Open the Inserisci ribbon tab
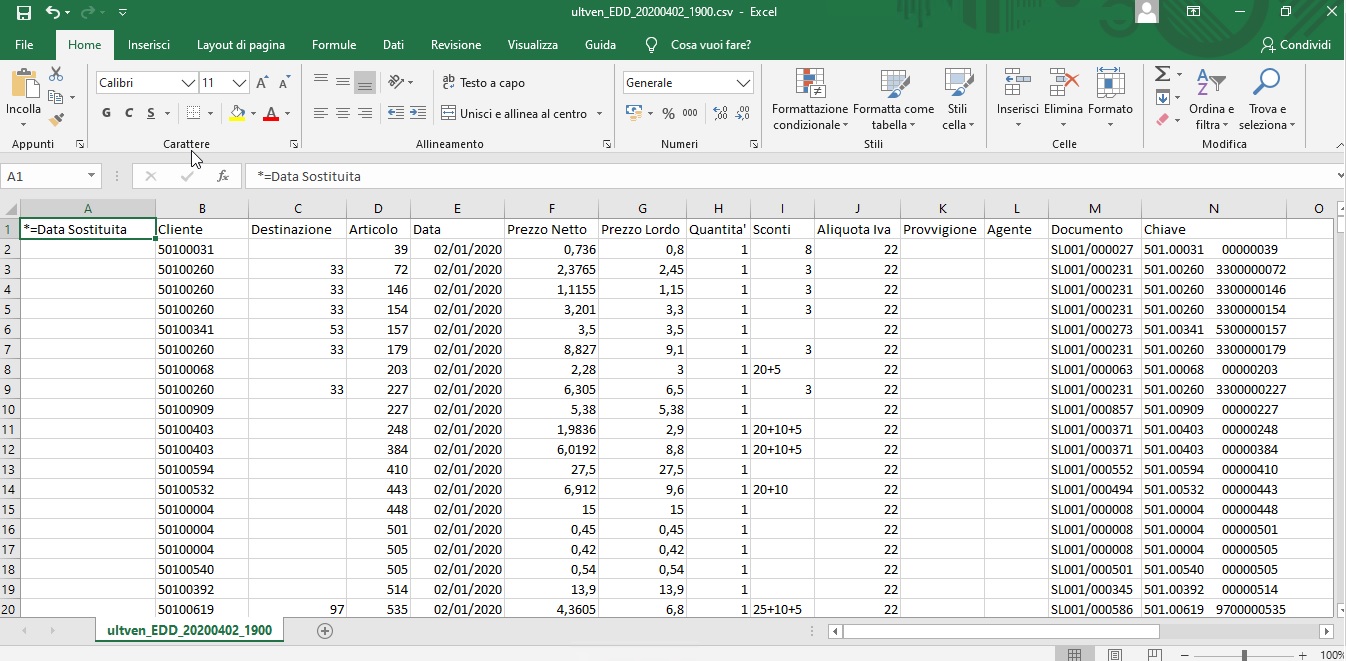This screenshot has width=1346, height=661. (x=149, y=45)
